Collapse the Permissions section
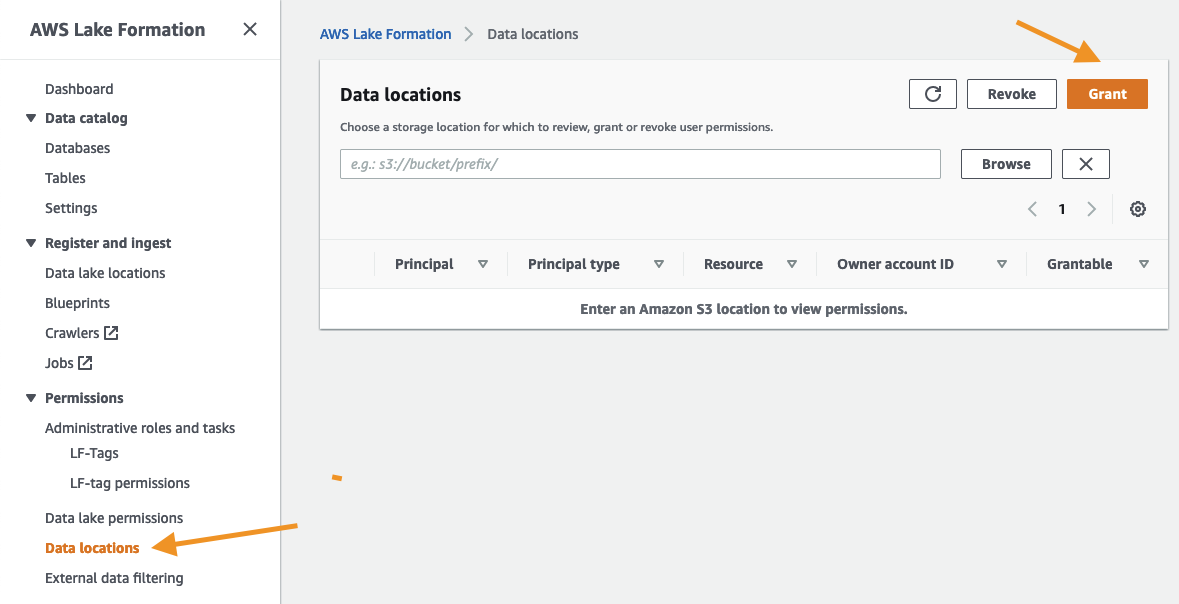 pyautogui.click(x=30, y=398)
